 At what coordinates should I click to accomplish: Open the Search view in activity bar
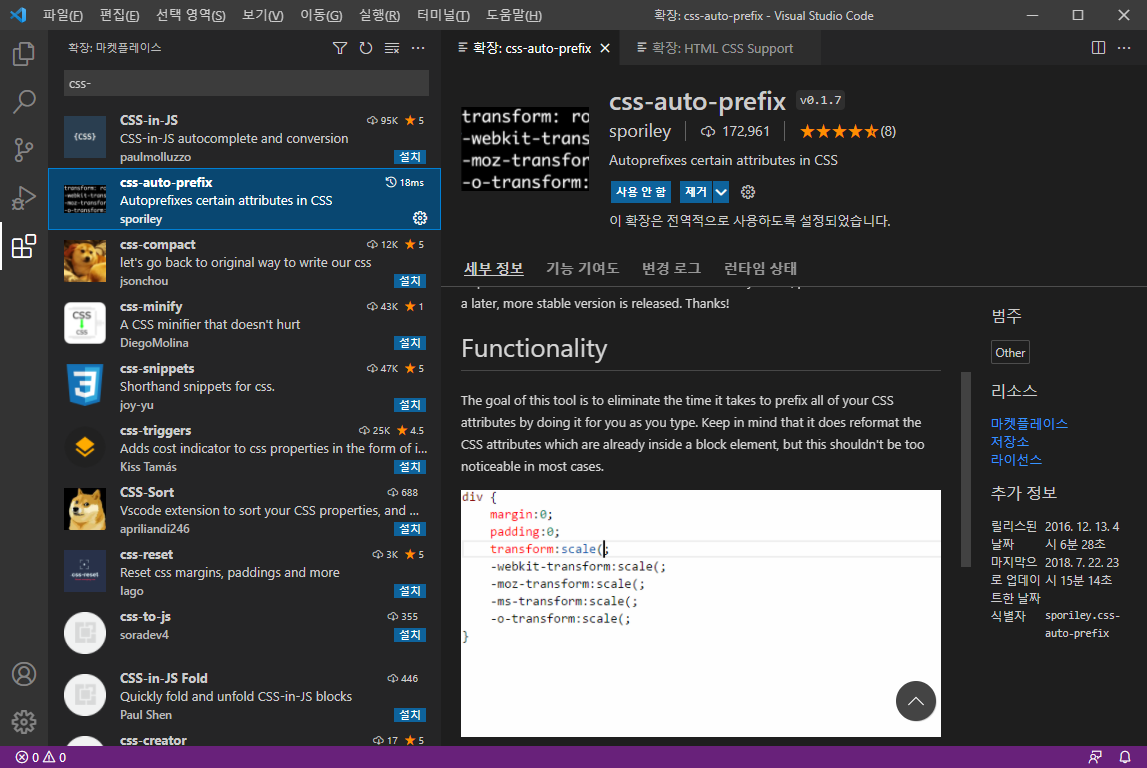tap(23, 102)
